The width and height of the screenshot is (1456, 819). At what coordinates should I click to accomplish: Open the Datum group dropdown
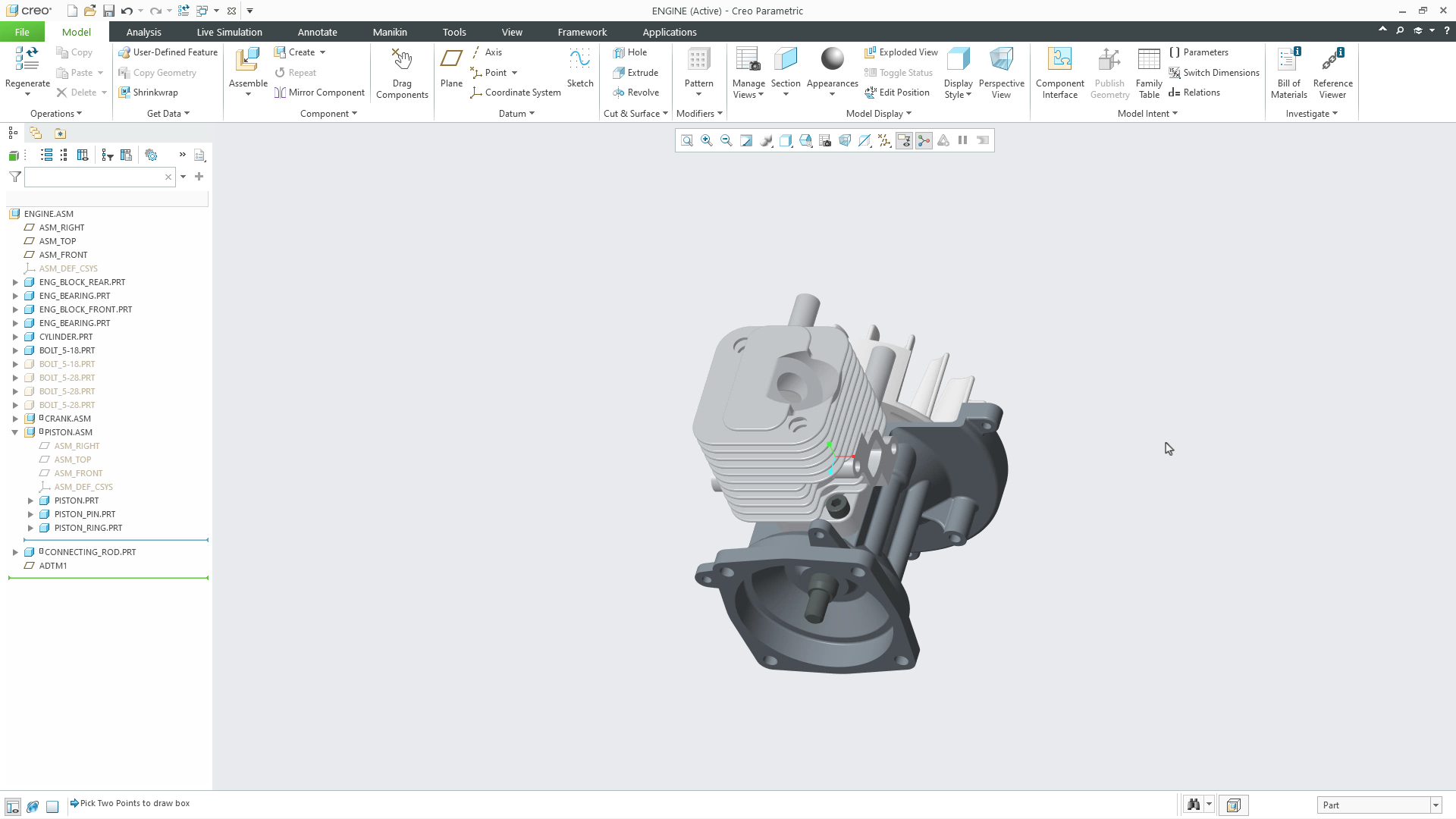(x=516, y=114)
